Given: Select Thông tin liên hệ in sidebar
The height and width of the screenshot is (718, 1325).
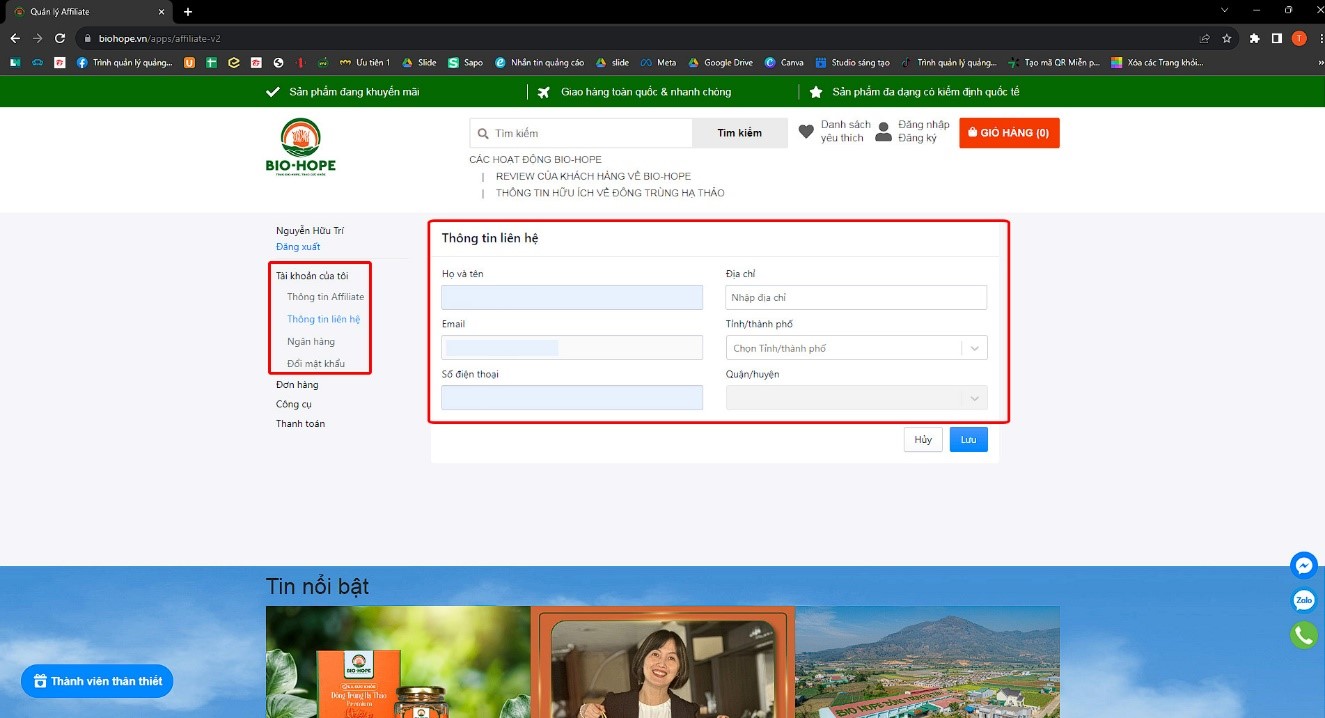Looking at the screenshot, I should coord(323,319).
